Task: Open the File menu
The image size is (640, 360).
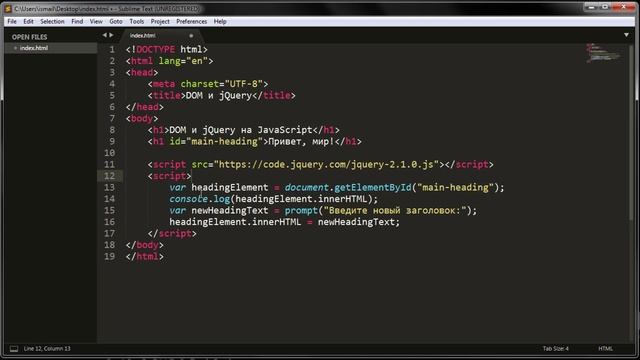Action: point(12,21)
